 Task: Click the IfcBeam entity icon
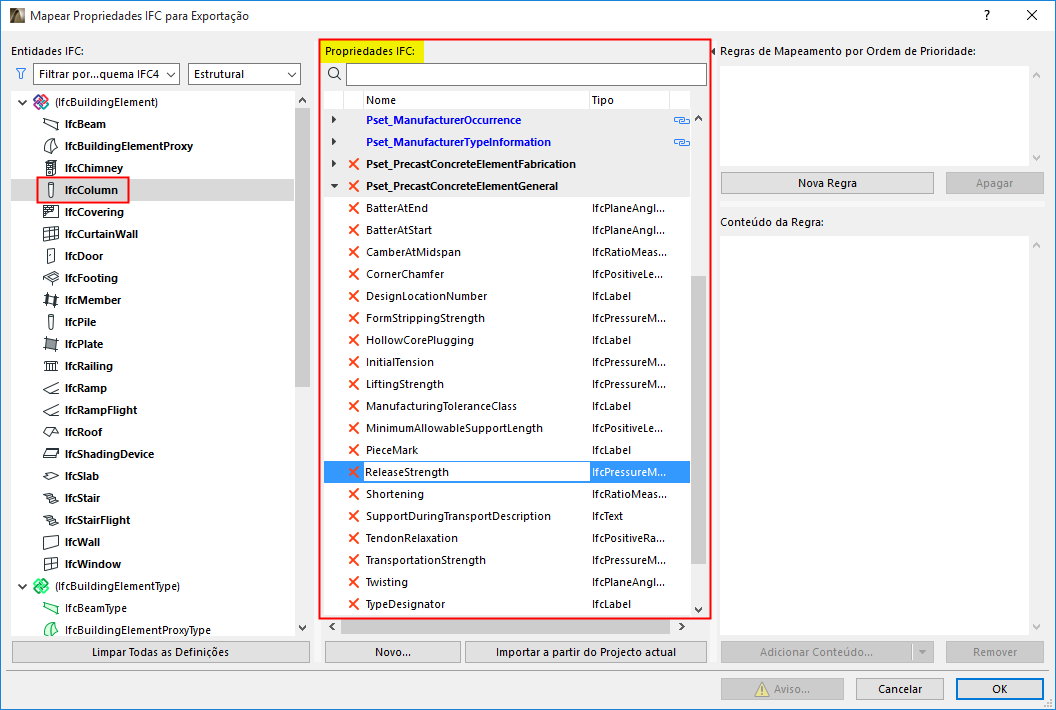(51, 124)
